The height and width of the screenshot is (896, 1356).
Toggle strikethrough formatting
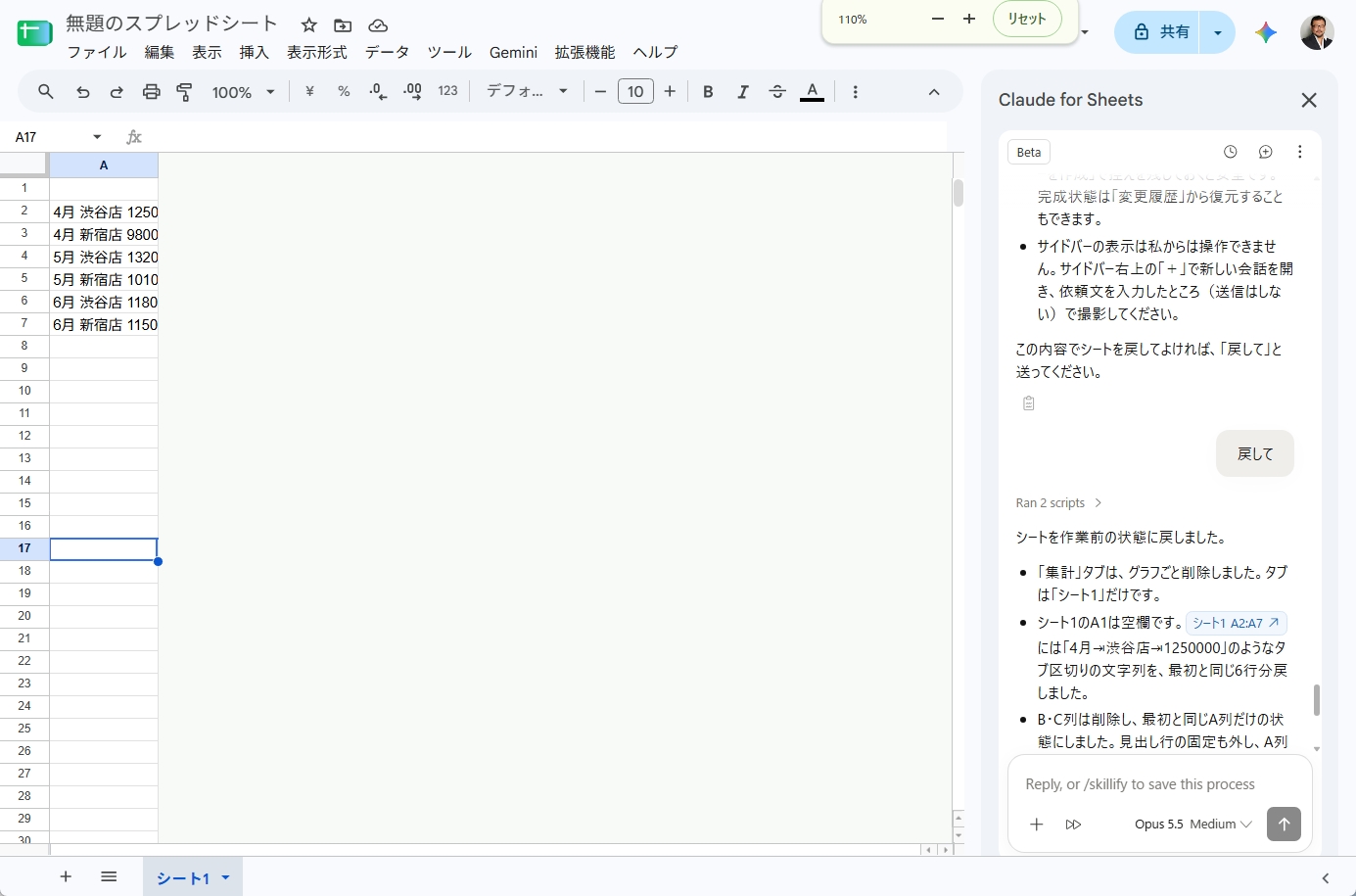(x=777, y=92)
